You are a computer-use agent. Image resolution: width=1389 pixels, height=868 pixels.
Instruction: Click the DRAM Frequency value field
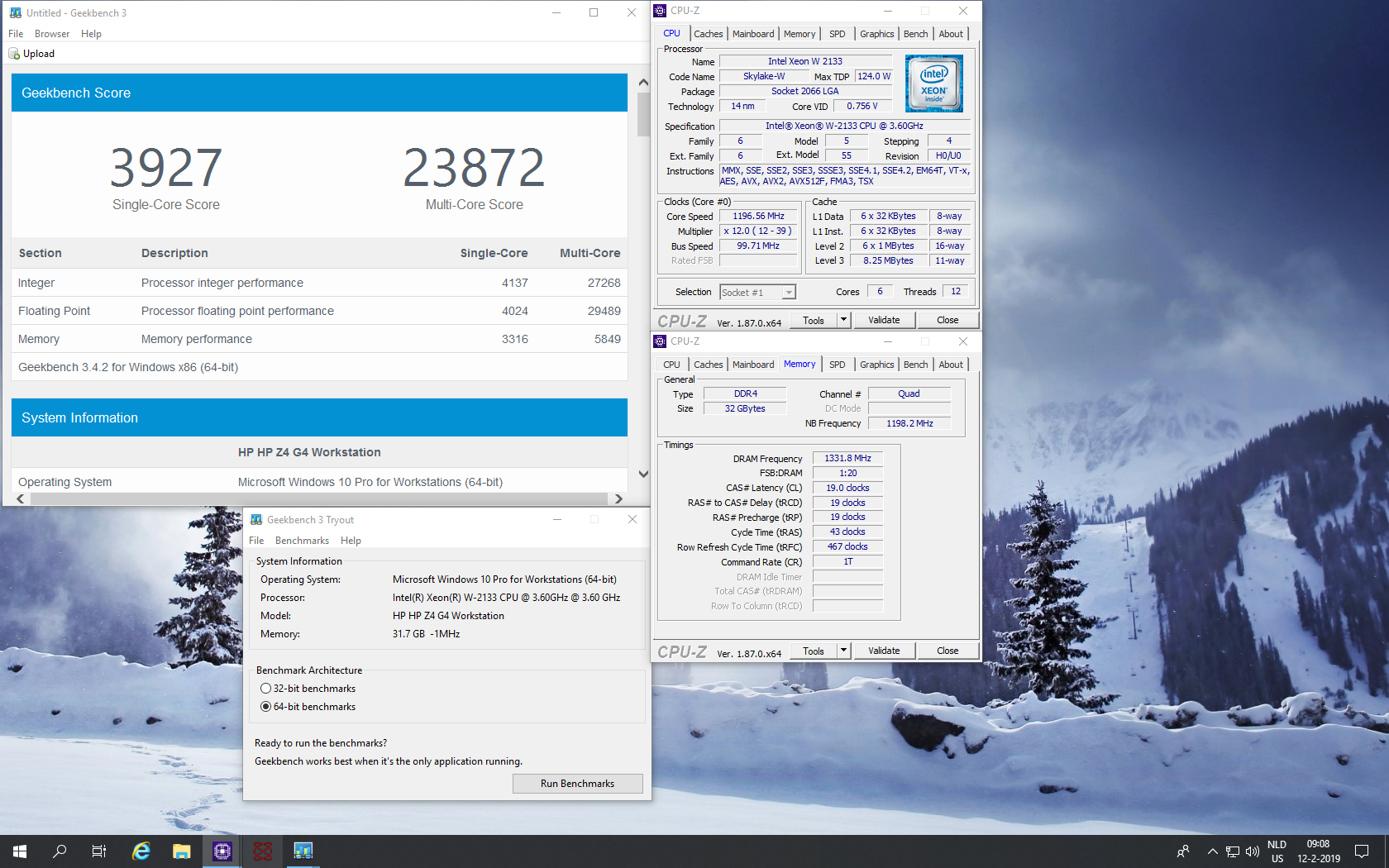[847, 458]
